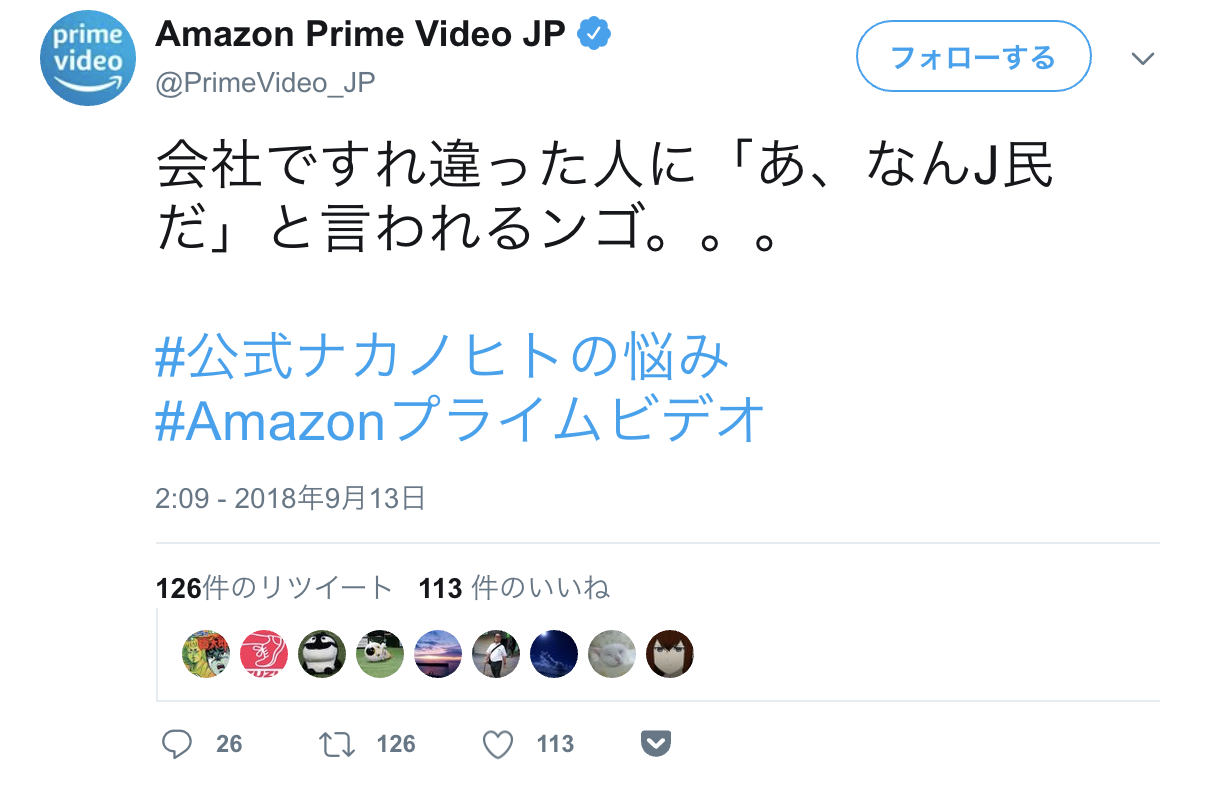Click the Amazon Prime Video JP name
Image resolution: width=1216 pixels, height=806 pixels.
pos(361,35)
